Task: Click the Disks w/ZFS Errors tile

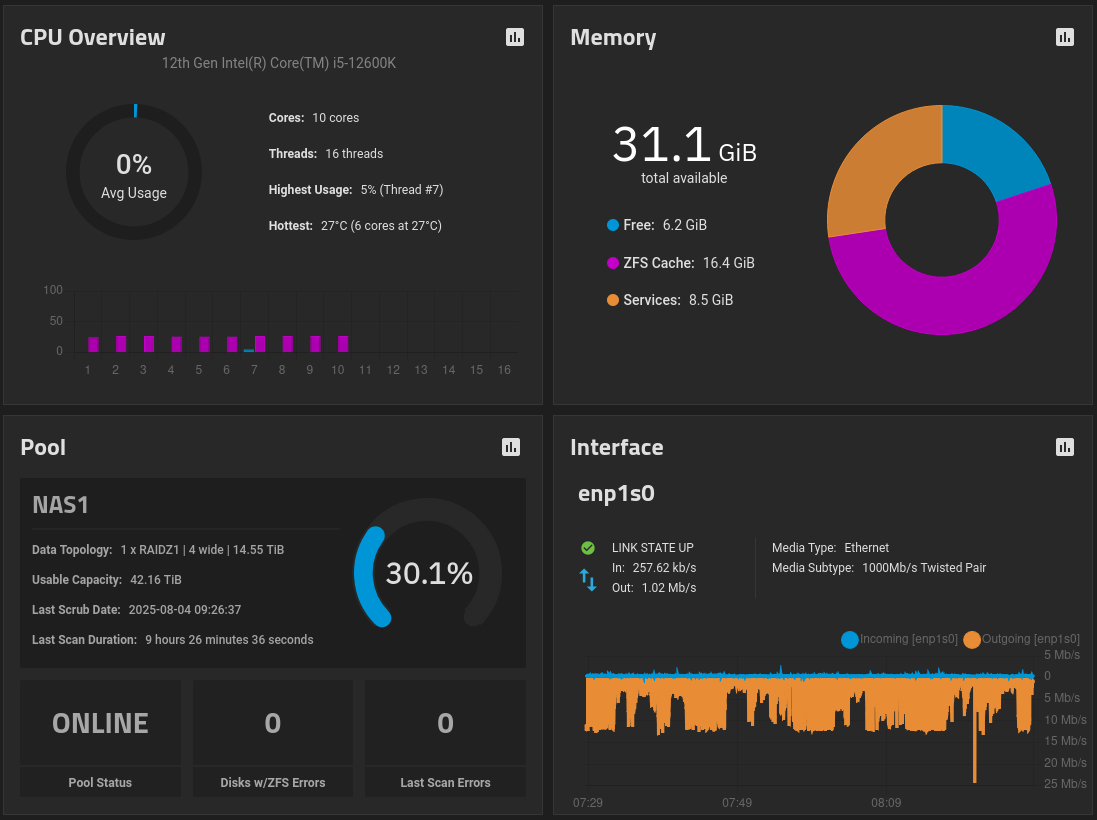Action: (x=273, y=738)
